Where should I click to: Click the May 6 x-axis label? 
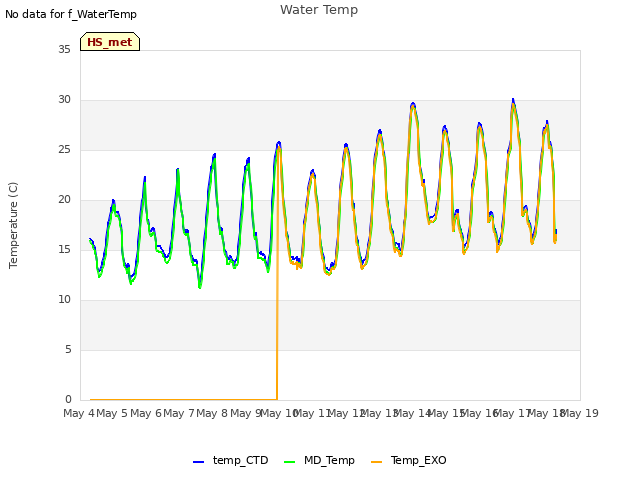click(x=146, y=413)
